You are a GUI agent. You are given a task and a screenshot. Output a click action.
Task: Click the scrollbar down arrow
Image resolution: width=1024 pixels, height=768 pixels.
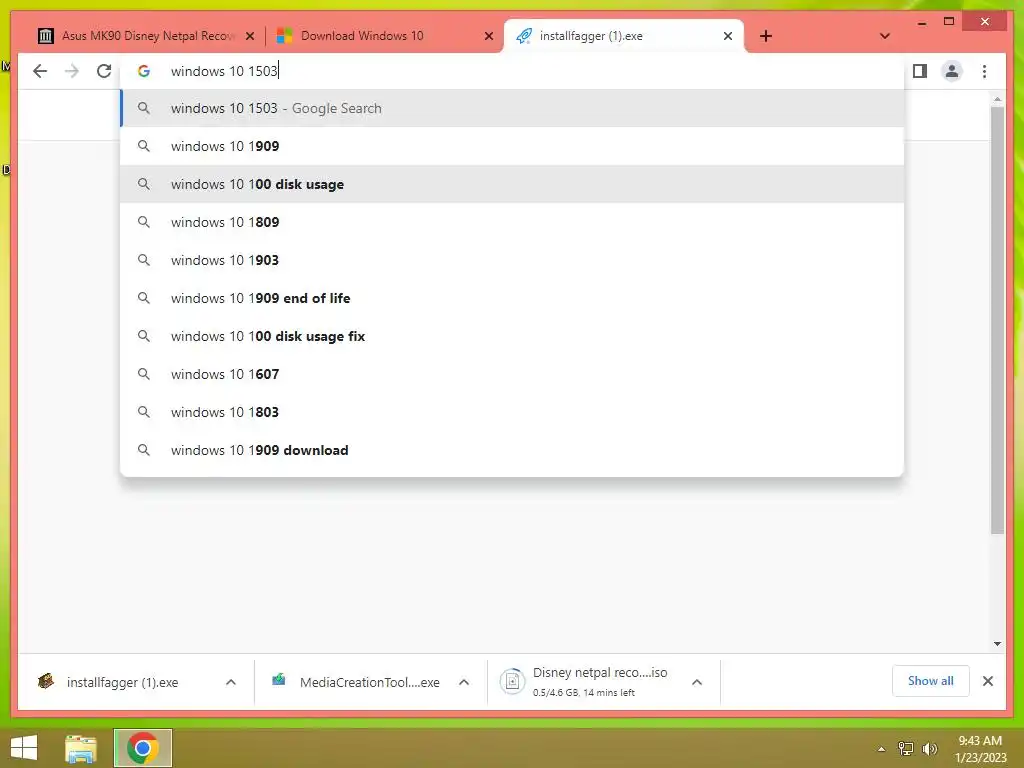coord(997,644)
